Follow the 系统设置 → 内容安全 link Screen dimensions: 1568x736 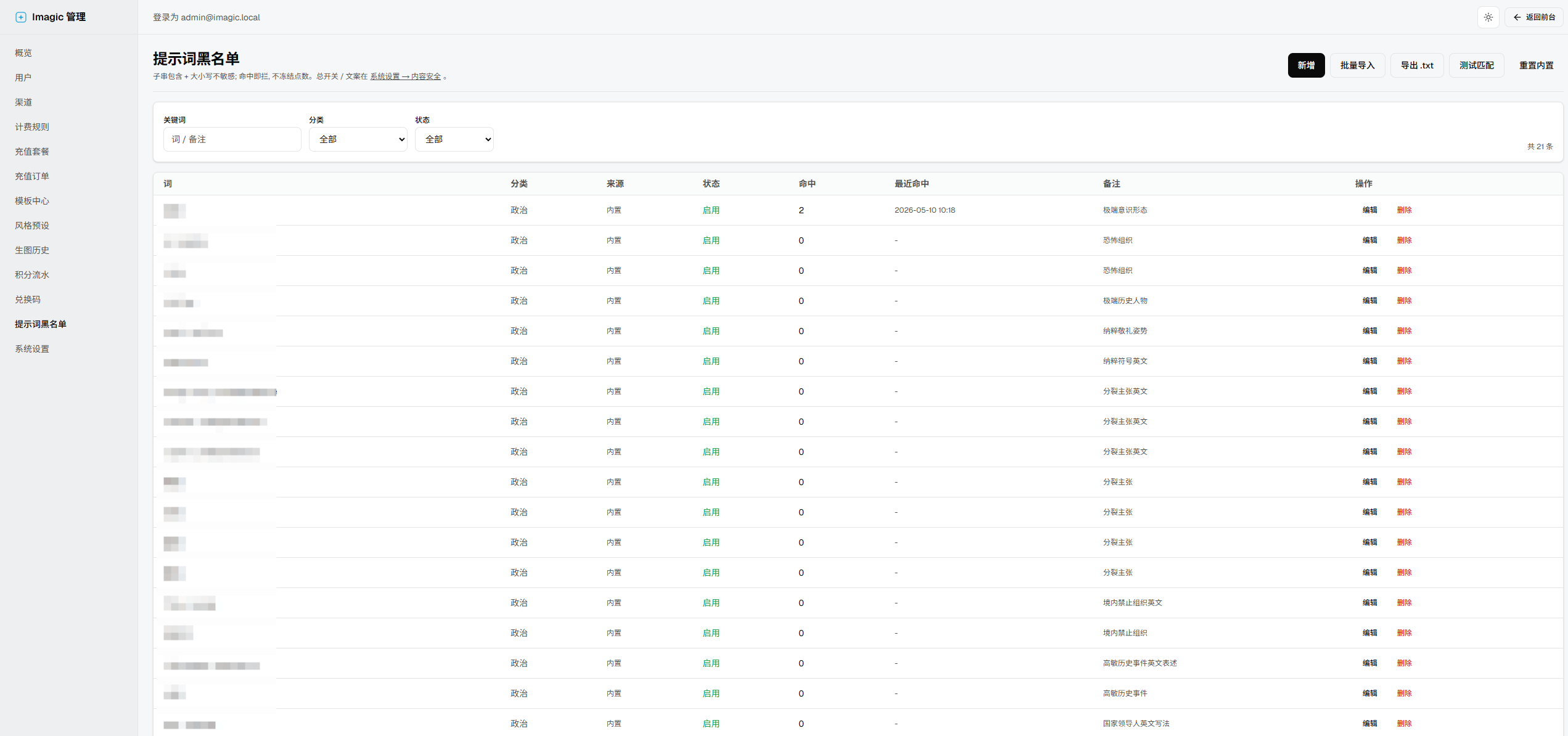[x=405, y=76]
